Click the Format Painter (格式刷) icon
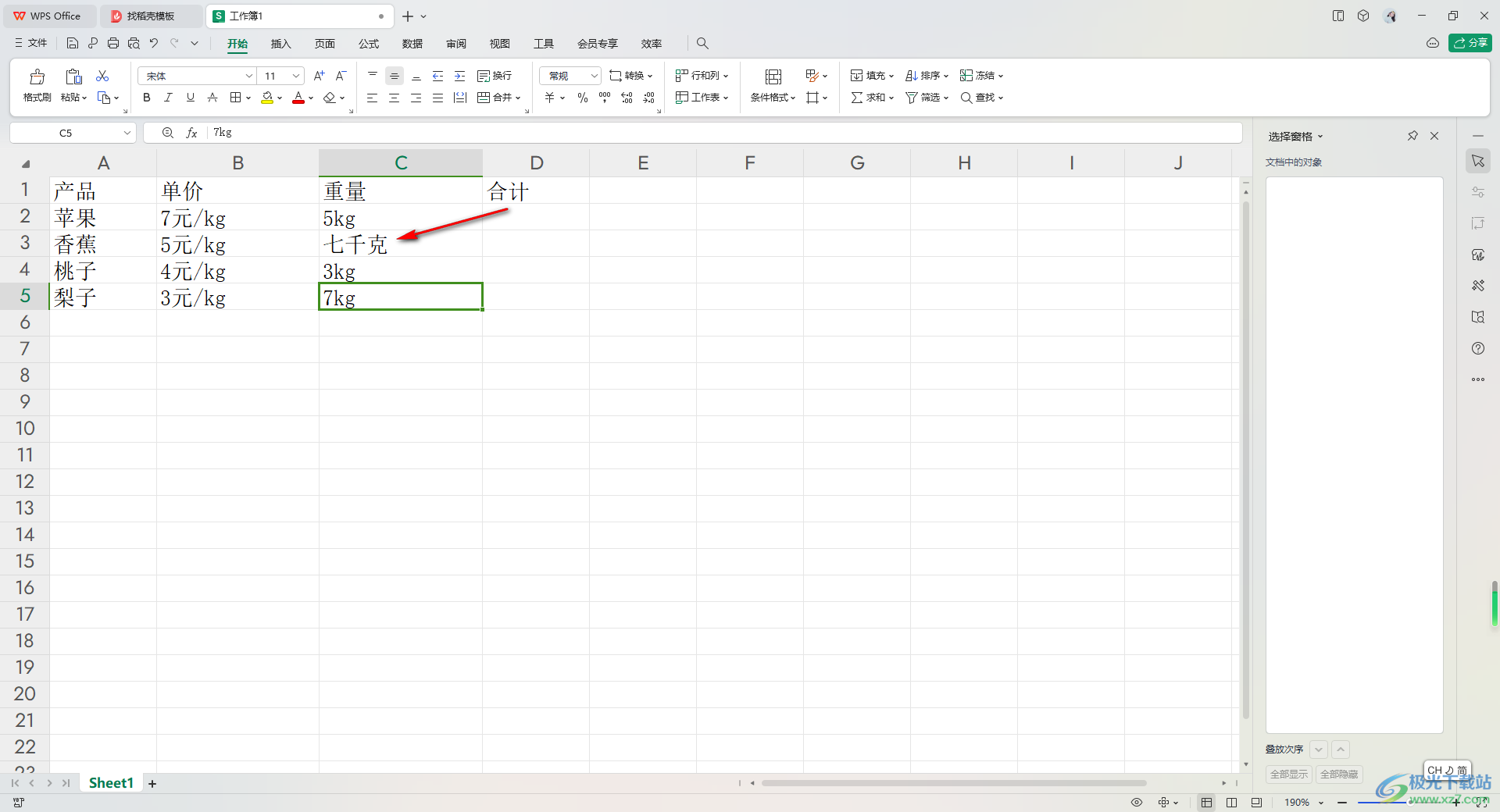This screenshot has height=812, width=1500. (37, 77)
